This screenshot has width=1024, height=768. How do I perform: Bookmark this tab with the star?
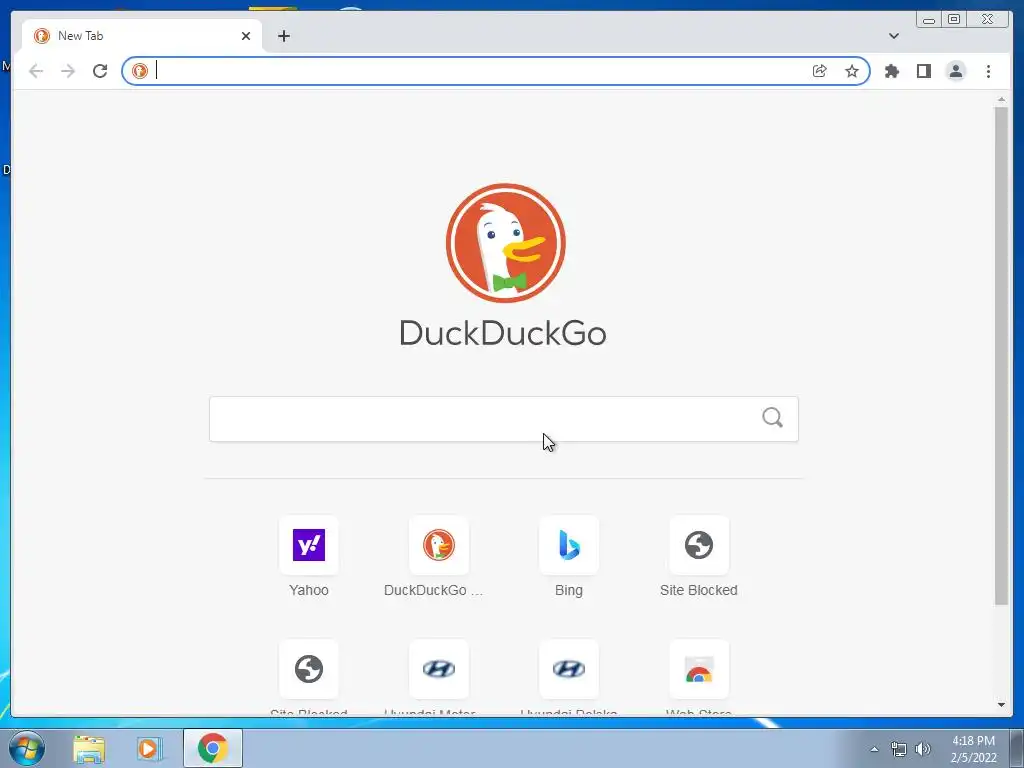click(x=852, y=71)
